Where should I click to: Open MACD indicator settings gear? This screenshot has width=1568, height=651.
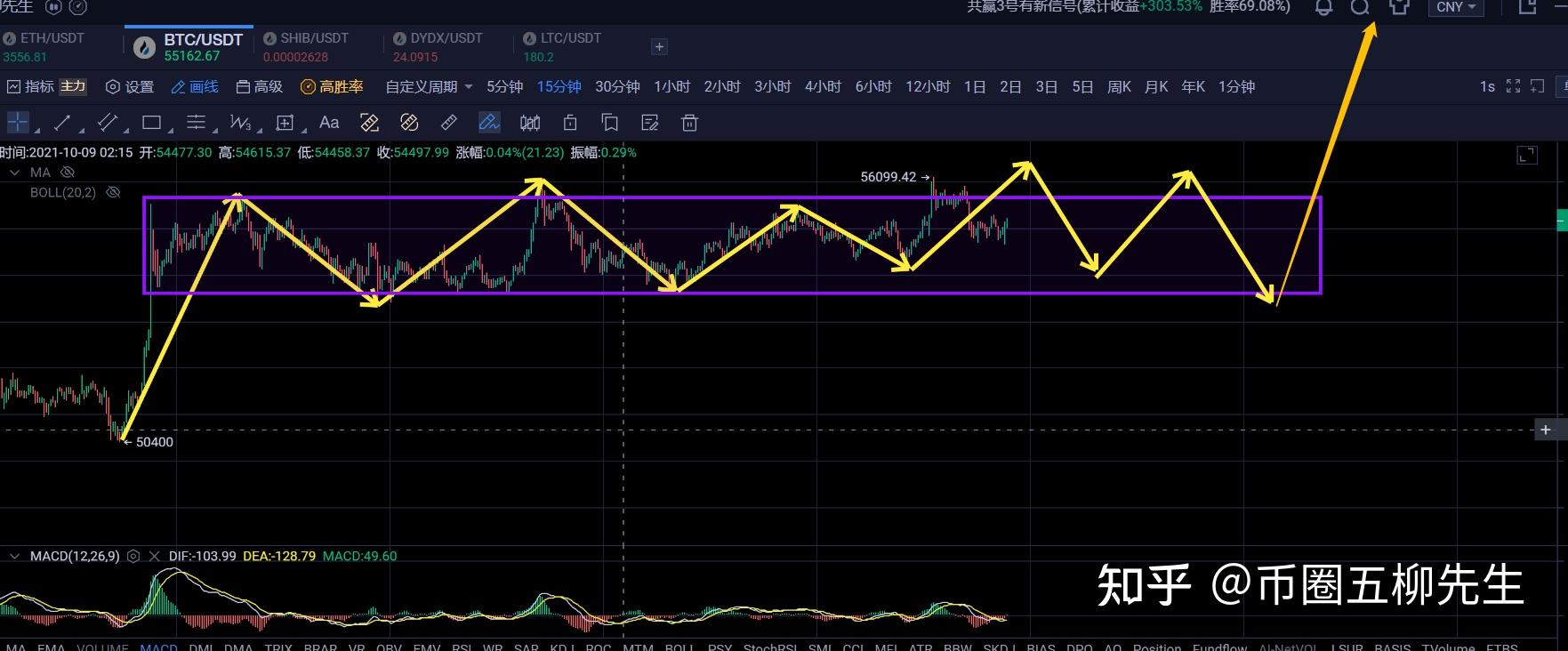pyautogui.click(x=133, y=556)
